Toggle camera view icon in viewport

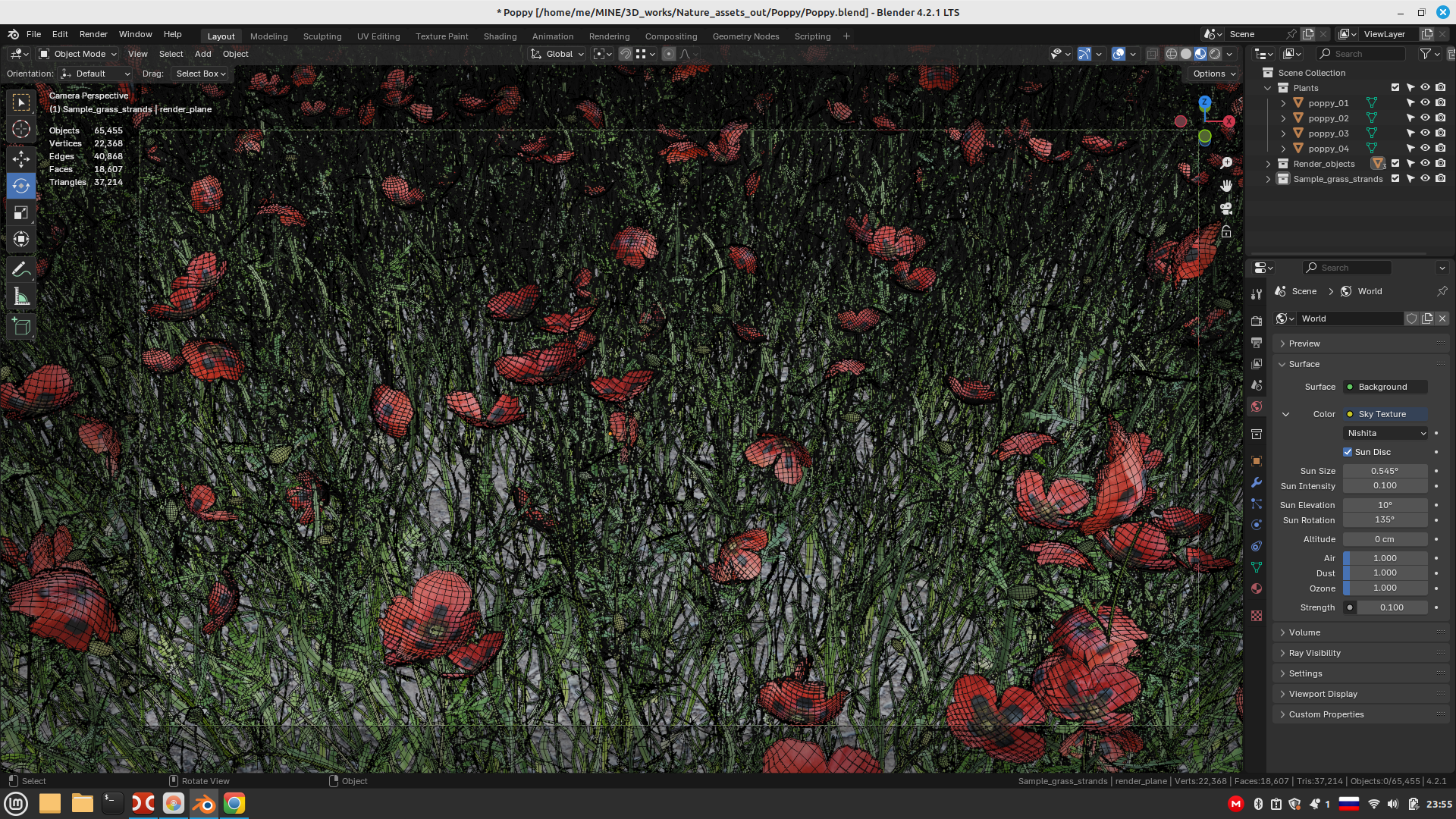1226,209
